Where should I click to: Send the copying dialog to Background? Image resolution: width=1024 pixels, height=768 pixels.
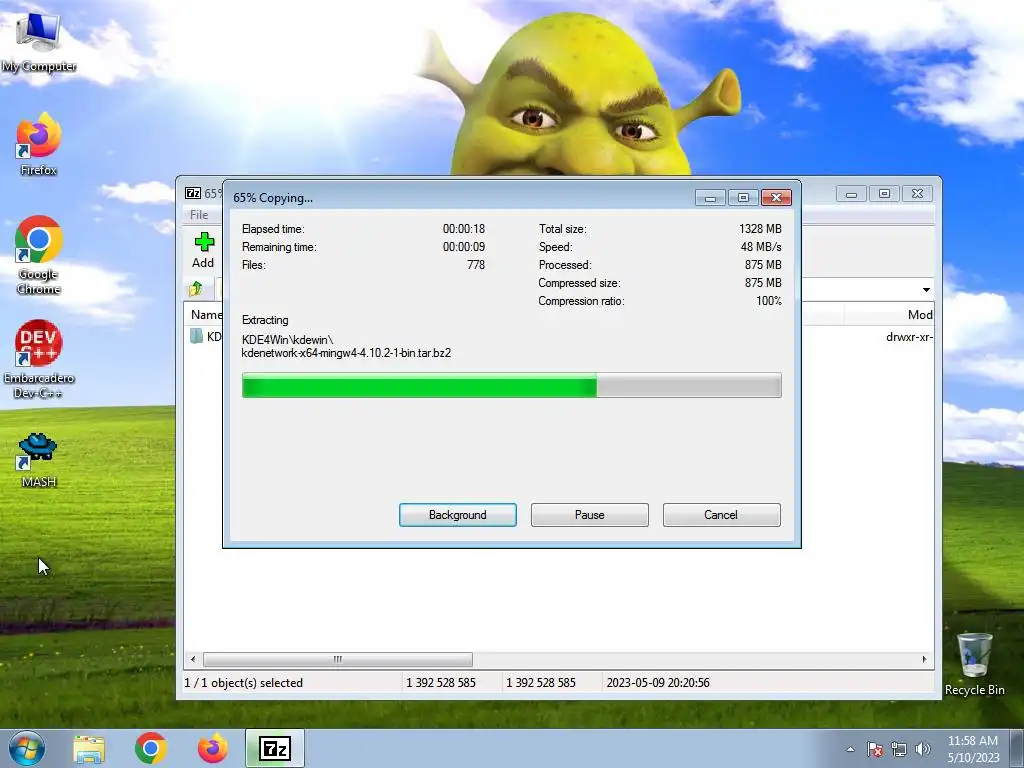458,515
